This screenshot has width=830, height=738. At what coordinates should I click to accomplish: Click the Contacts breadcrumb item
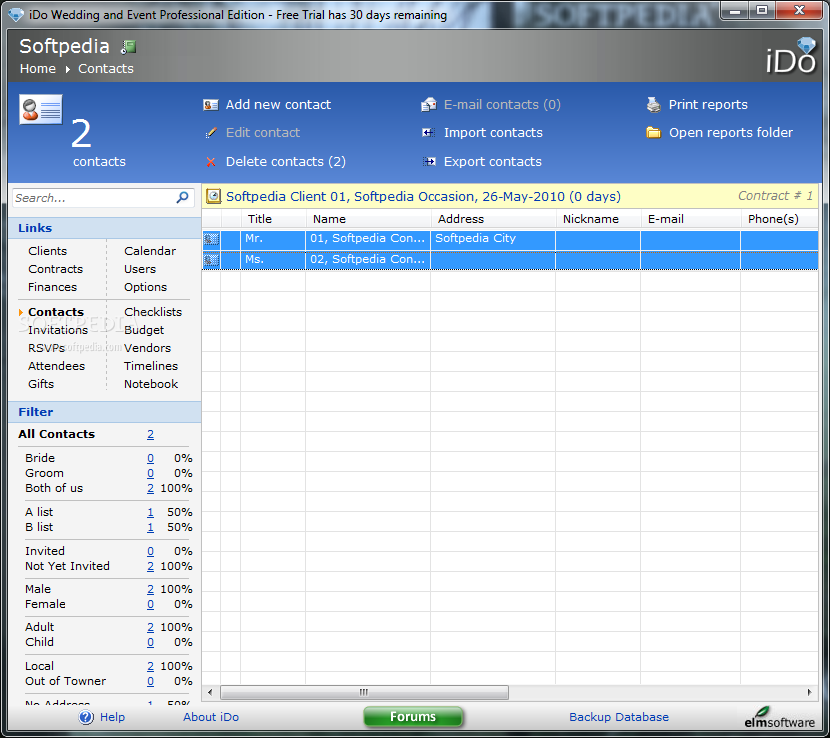(106, 69)
